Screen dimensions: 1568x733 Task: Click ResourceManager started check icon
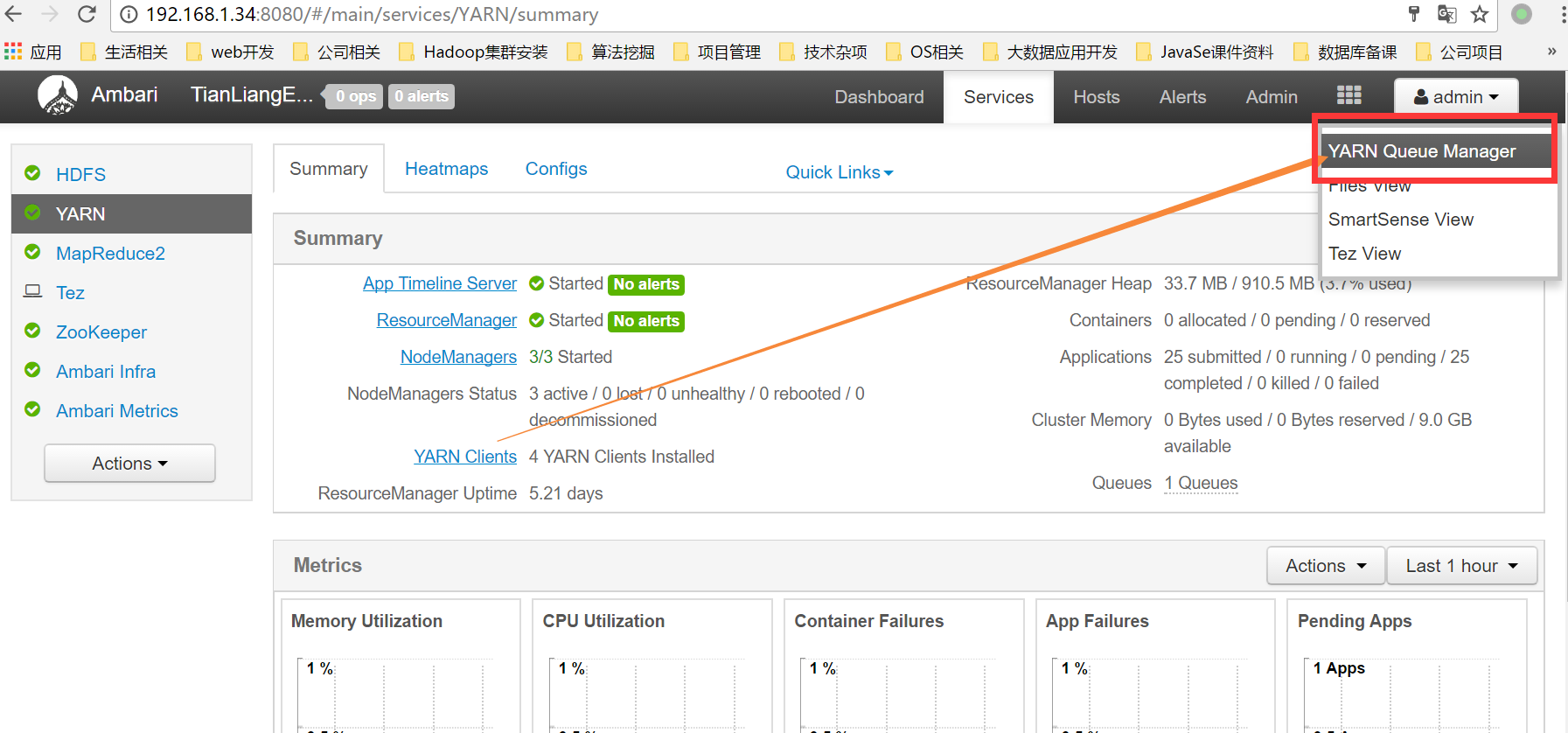pos(537,320)
